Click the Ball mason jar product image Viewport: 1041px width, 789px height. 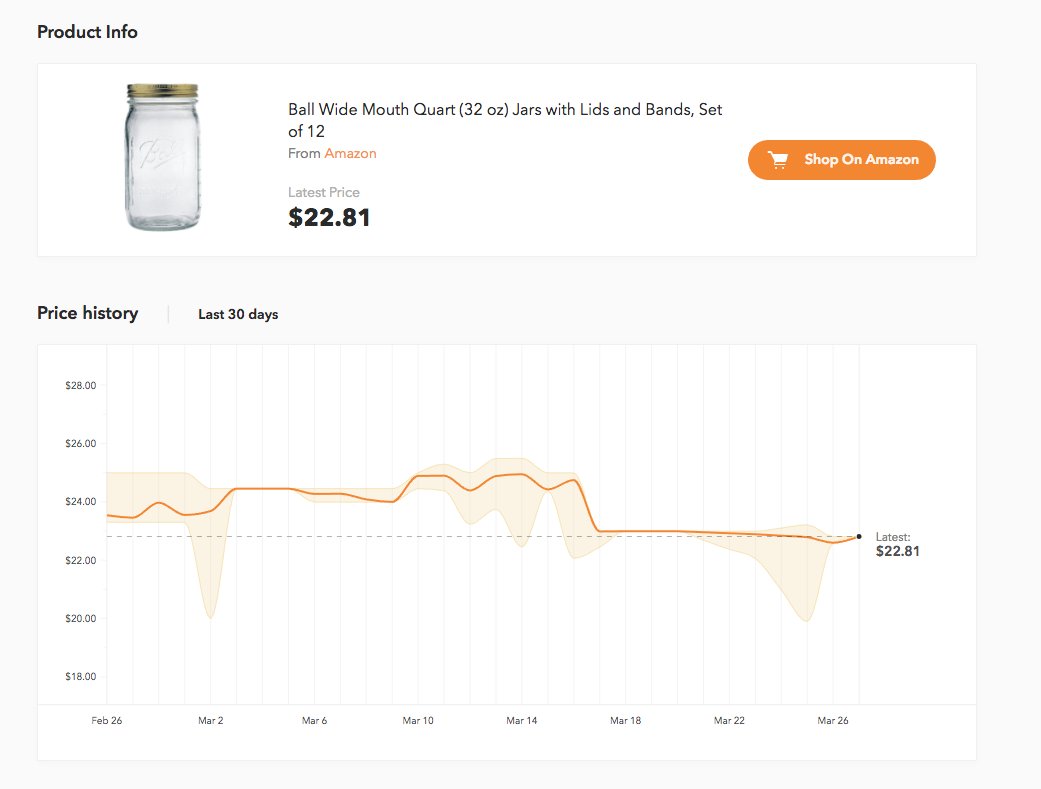(x=163, y=157)
